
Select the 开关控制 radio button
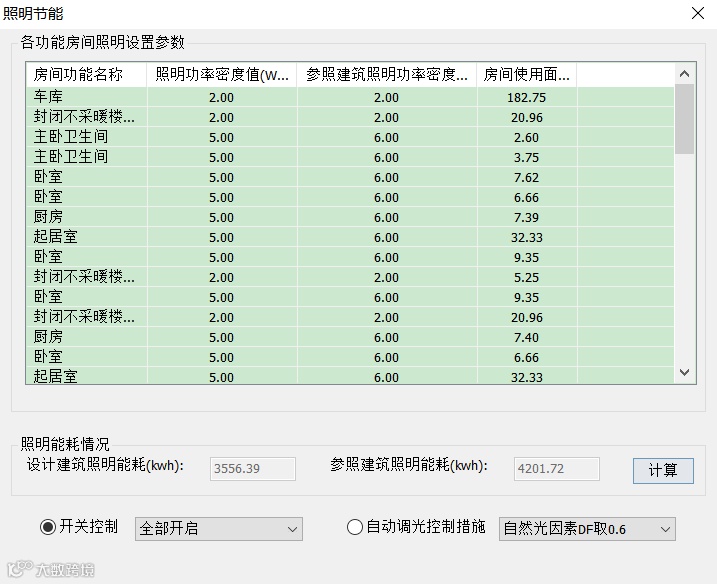pyautogui.click(x=48, y=527)
